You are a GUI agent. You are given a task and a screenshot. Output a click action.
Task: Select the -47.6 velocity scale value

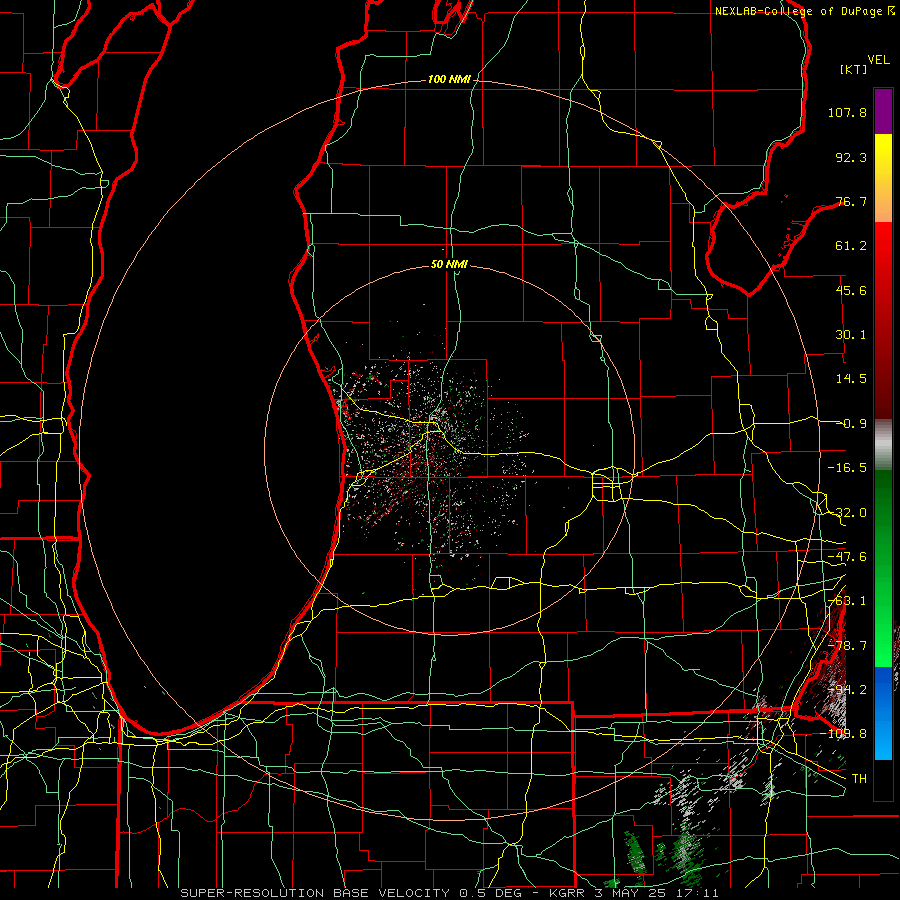tap(847, 557)
